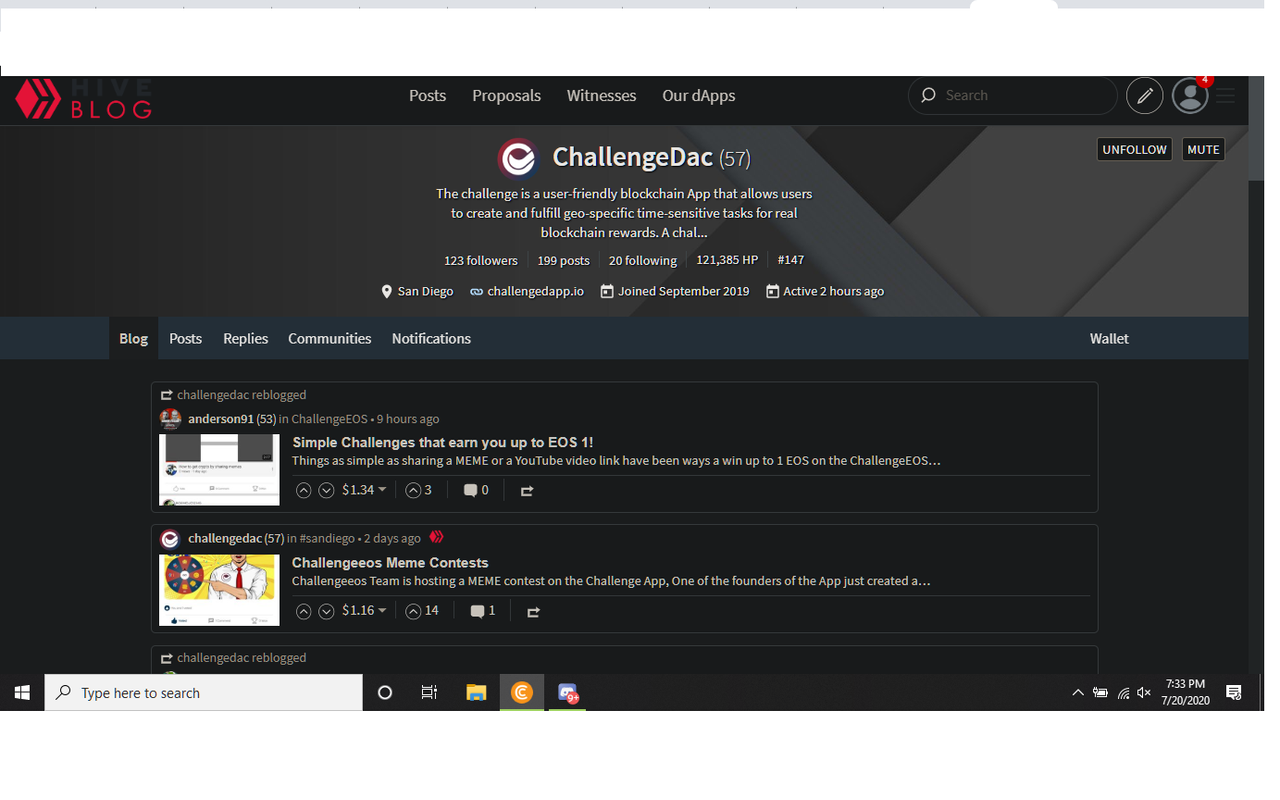Show hidden system tray icons
The image size is (1280, 800).
(1078, 692)
